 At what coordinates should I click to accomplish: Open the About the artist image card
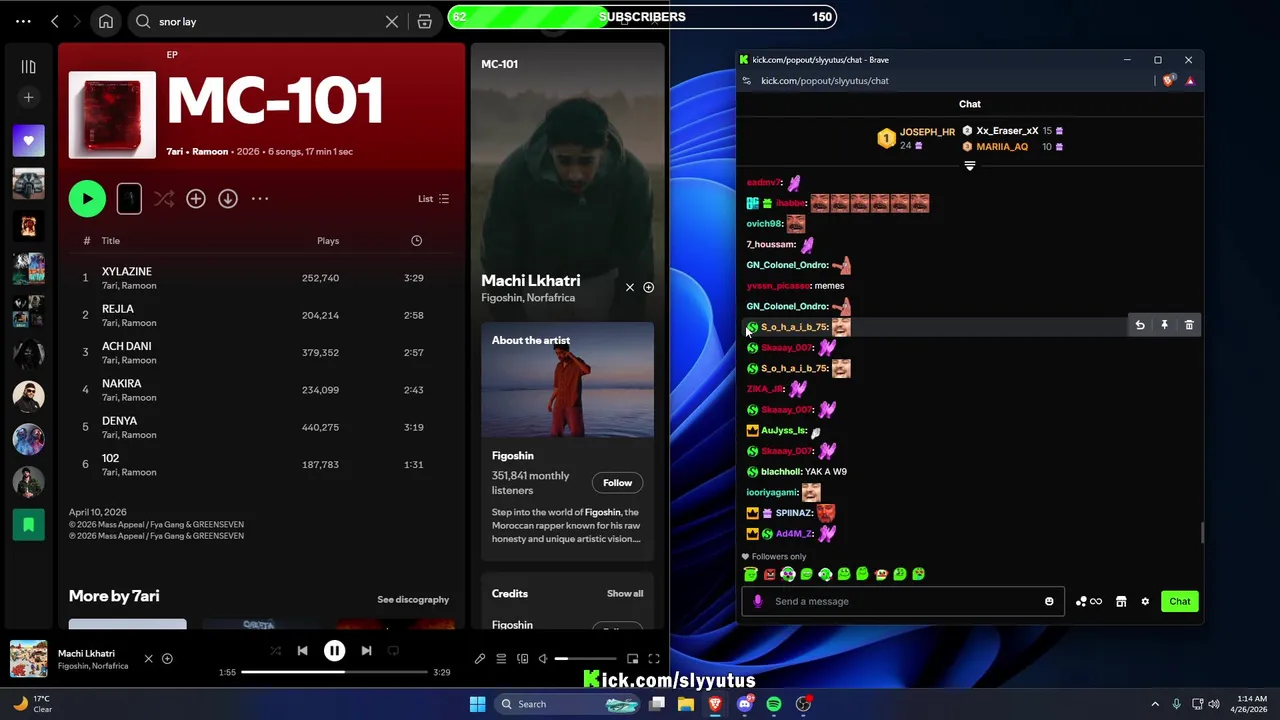(x=568, y=380)
